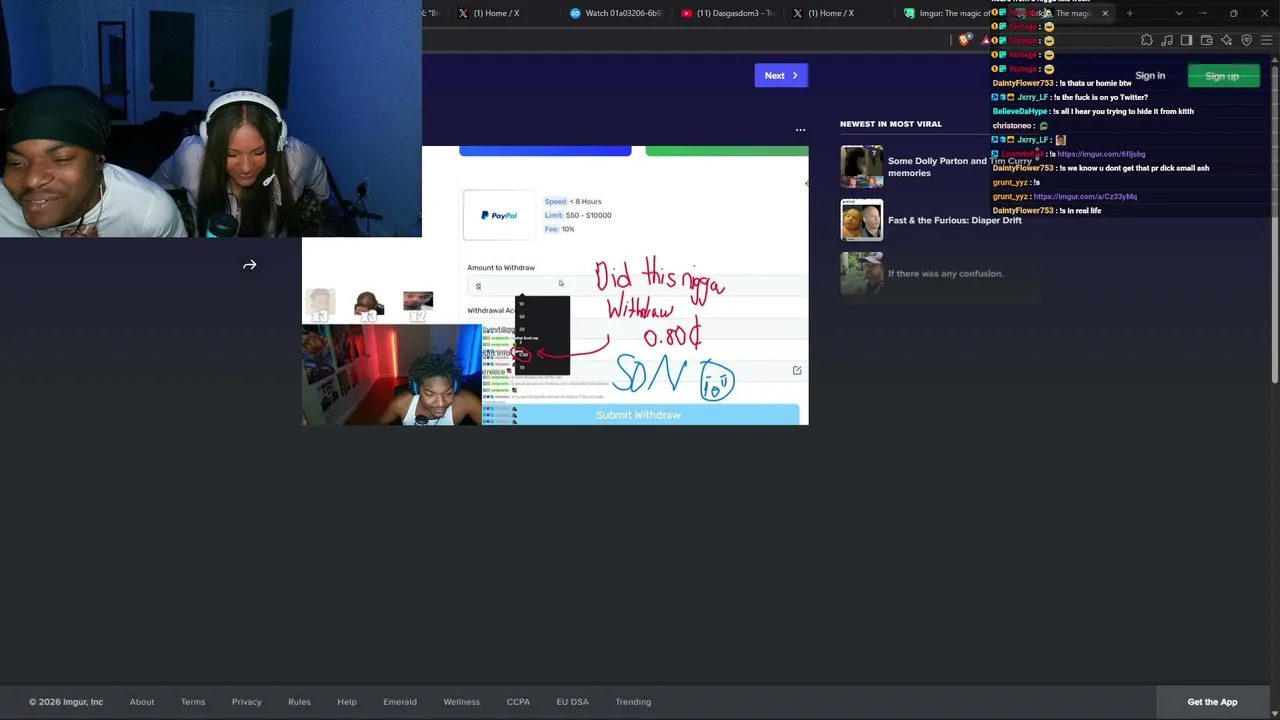Open a new browser tab with plus
Screen dimensions: 1280x720
point(1130,13)
